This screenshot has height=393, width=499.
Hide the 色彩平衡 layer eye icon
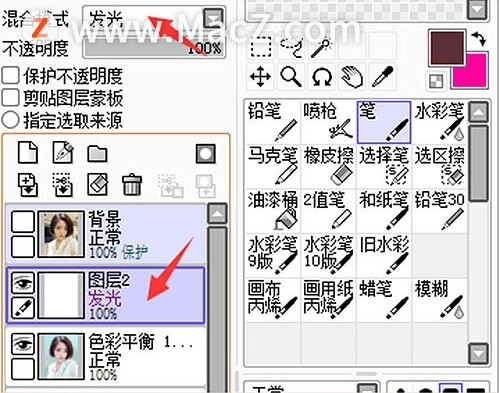23,344
